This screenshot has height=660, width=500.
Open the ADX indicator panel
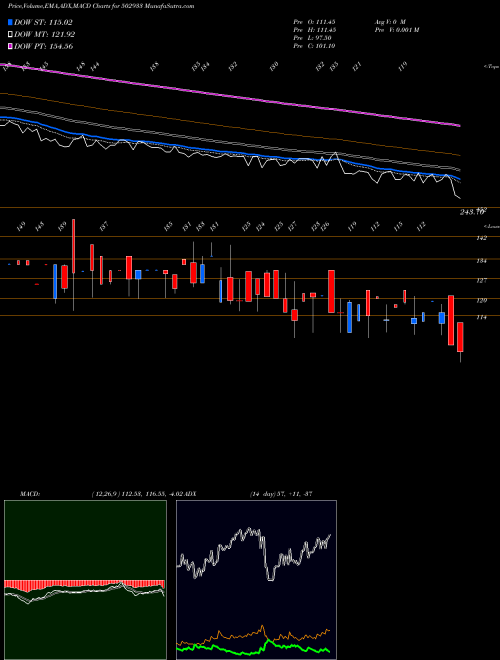[256, 580]
